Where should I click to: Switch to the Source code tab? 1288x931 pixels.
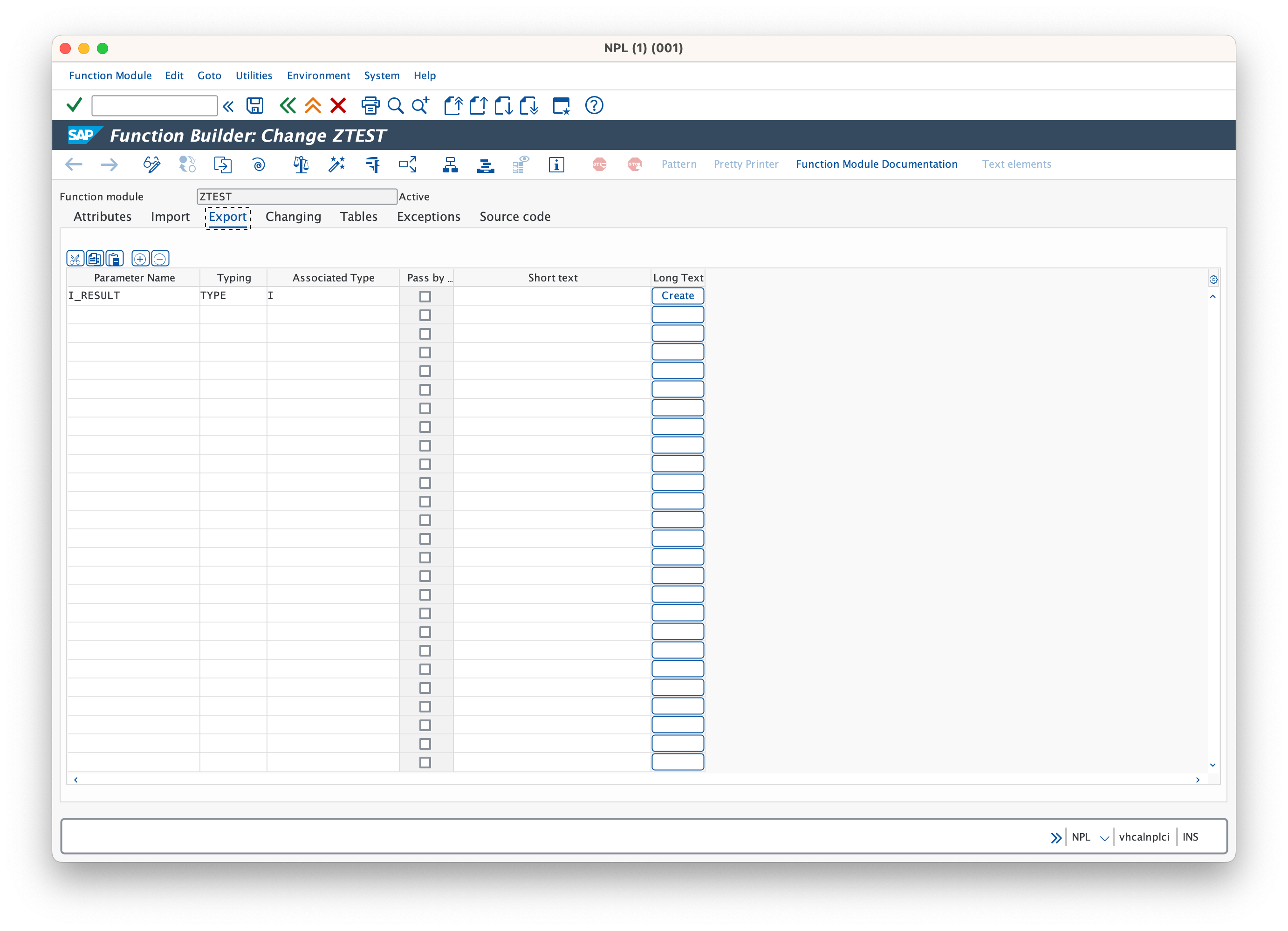[514, 216]
